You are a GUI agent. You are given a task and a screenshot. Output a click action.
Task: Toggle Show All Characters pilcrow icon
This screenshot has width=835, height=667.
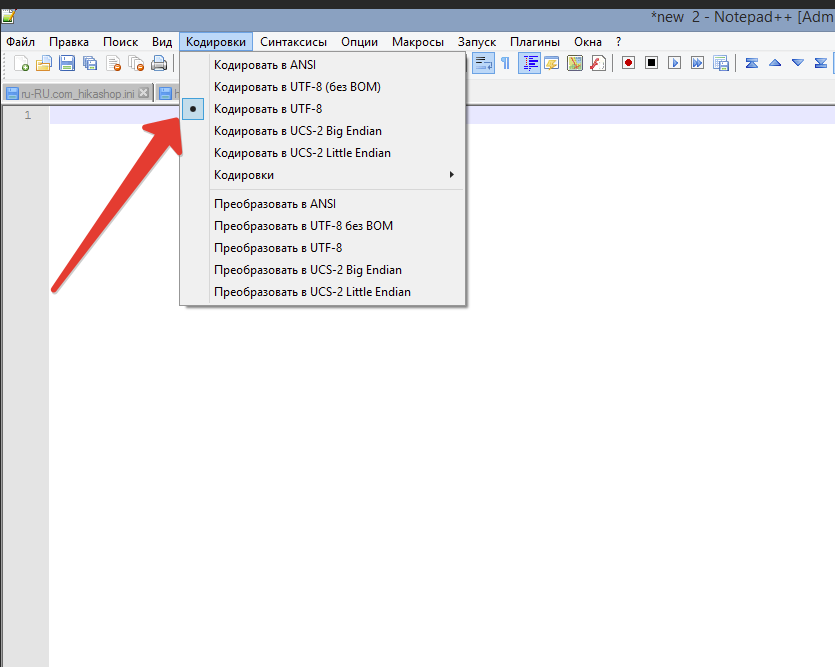(x=506, y=63)
